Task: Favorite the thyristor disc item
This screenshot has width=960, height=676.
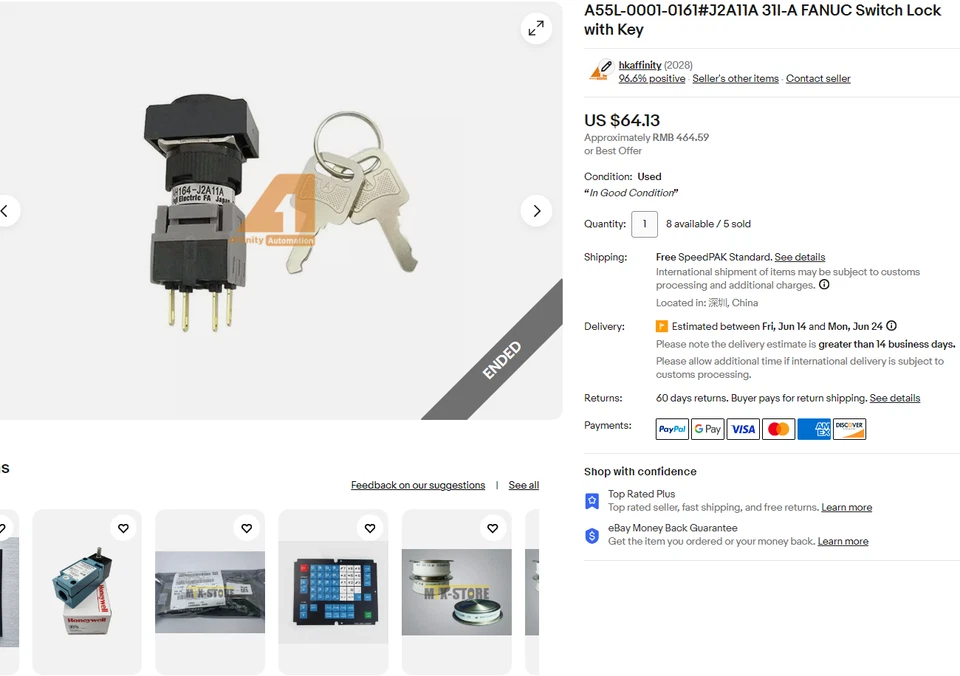Action: [493, 528]
